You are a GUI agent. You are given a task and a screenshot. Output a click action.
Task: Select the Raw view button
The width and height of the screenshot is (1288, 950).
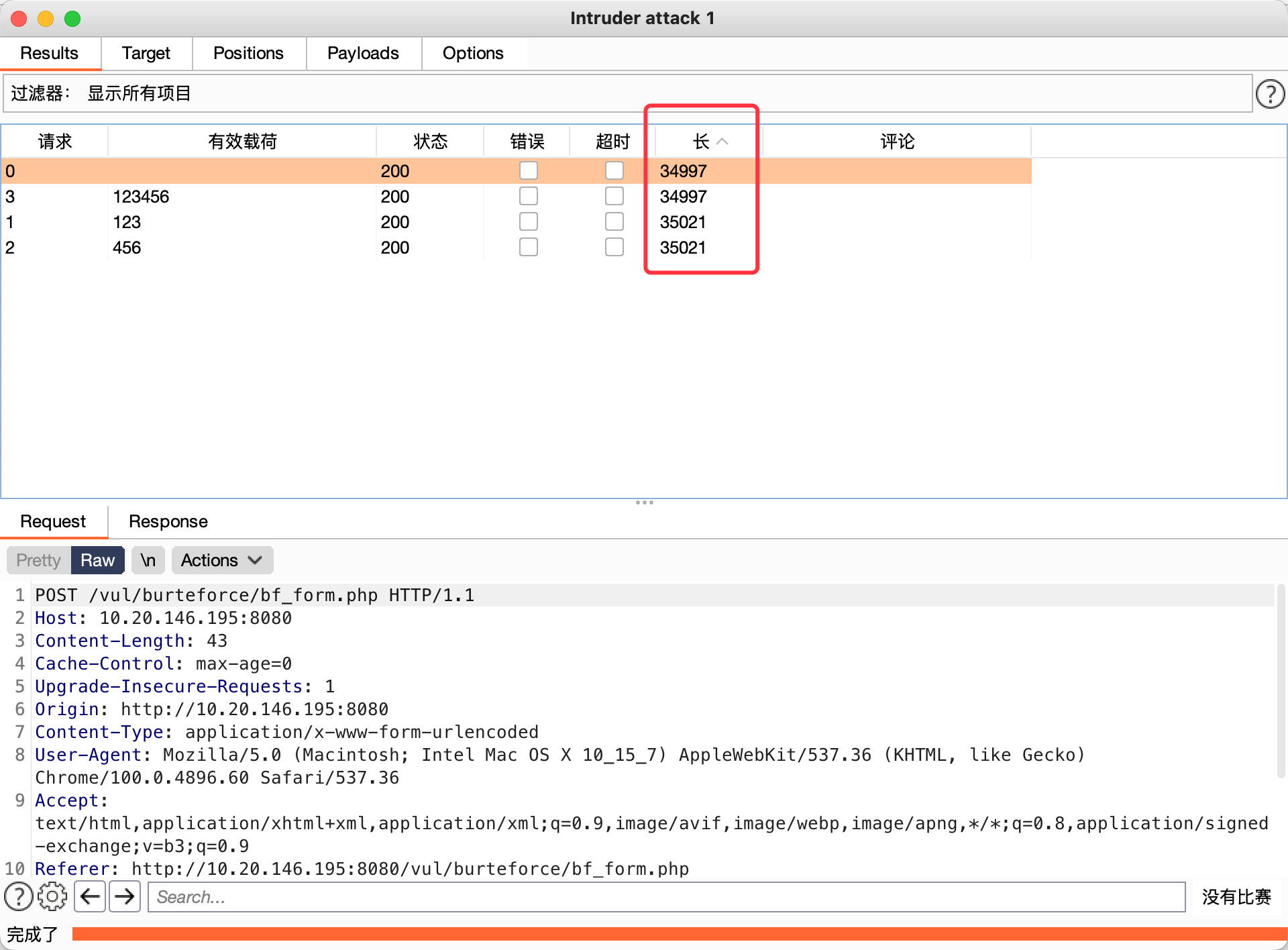pyautogui.click(x=97, y=560)
